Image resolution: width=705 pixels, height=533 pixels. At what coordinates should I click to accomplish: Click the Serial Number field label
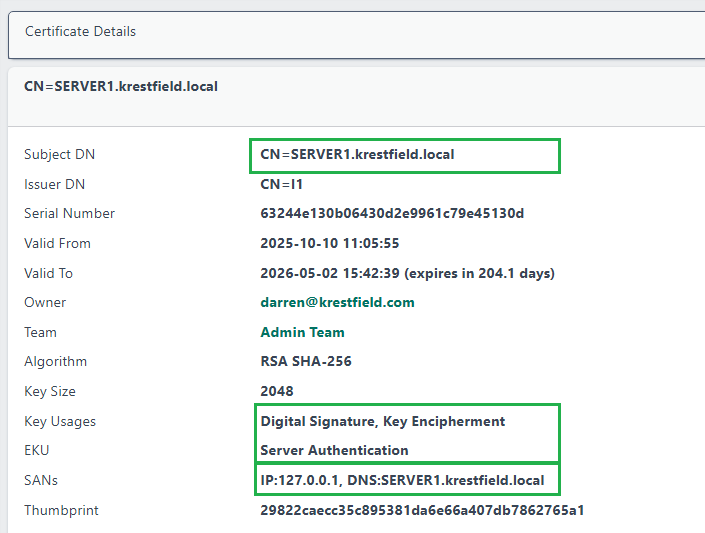[69, 213]
